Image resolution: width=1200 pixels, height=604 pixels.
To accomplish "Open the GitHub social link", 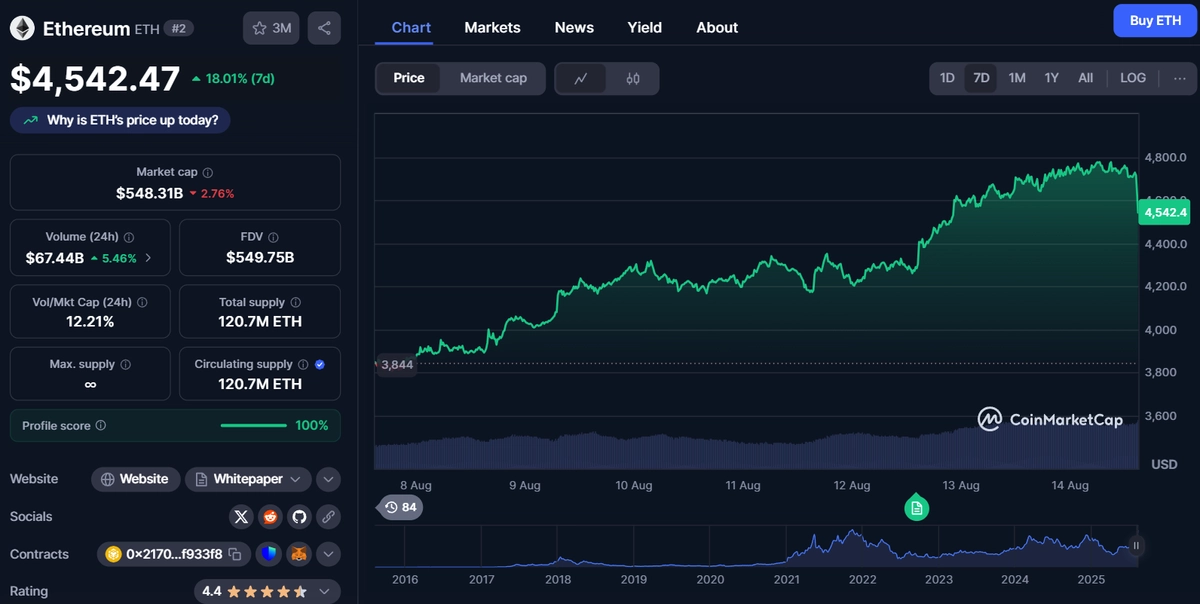I will (x=298, y=517).
